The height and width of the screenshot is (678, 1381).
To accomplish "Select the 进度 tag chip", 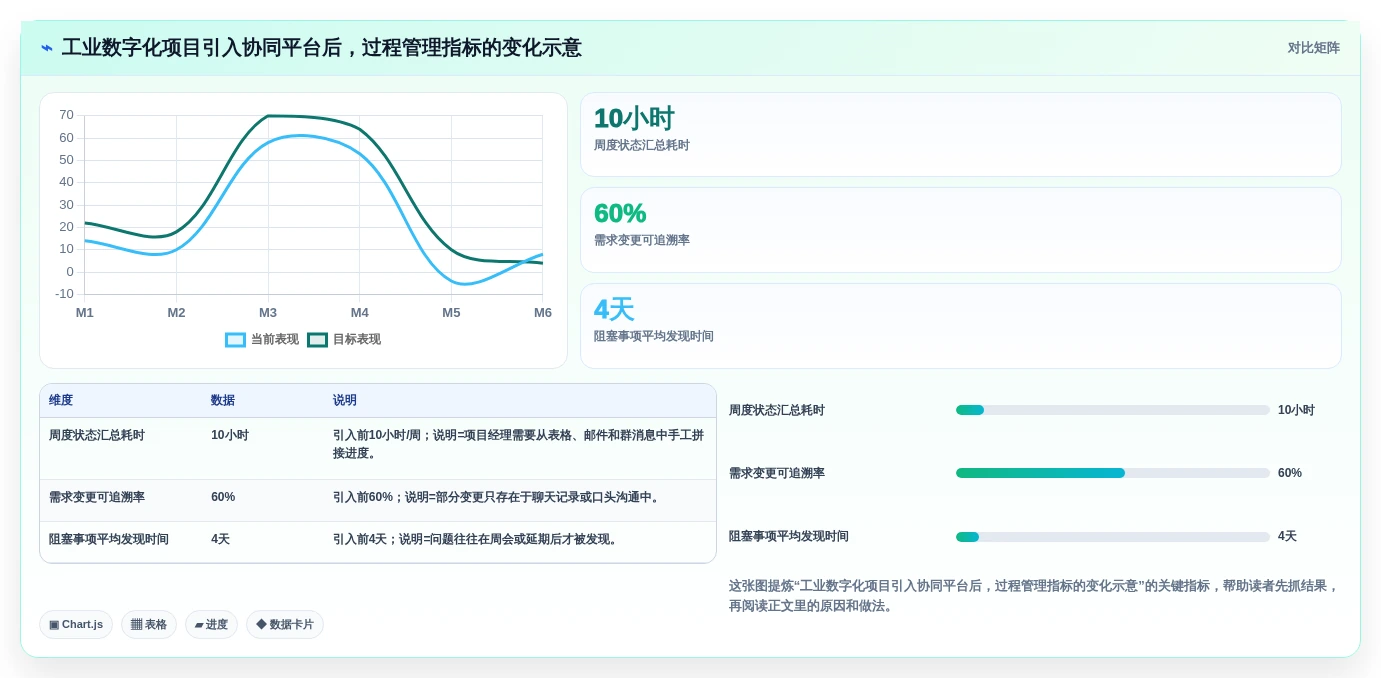I will [x=211, y=625].
